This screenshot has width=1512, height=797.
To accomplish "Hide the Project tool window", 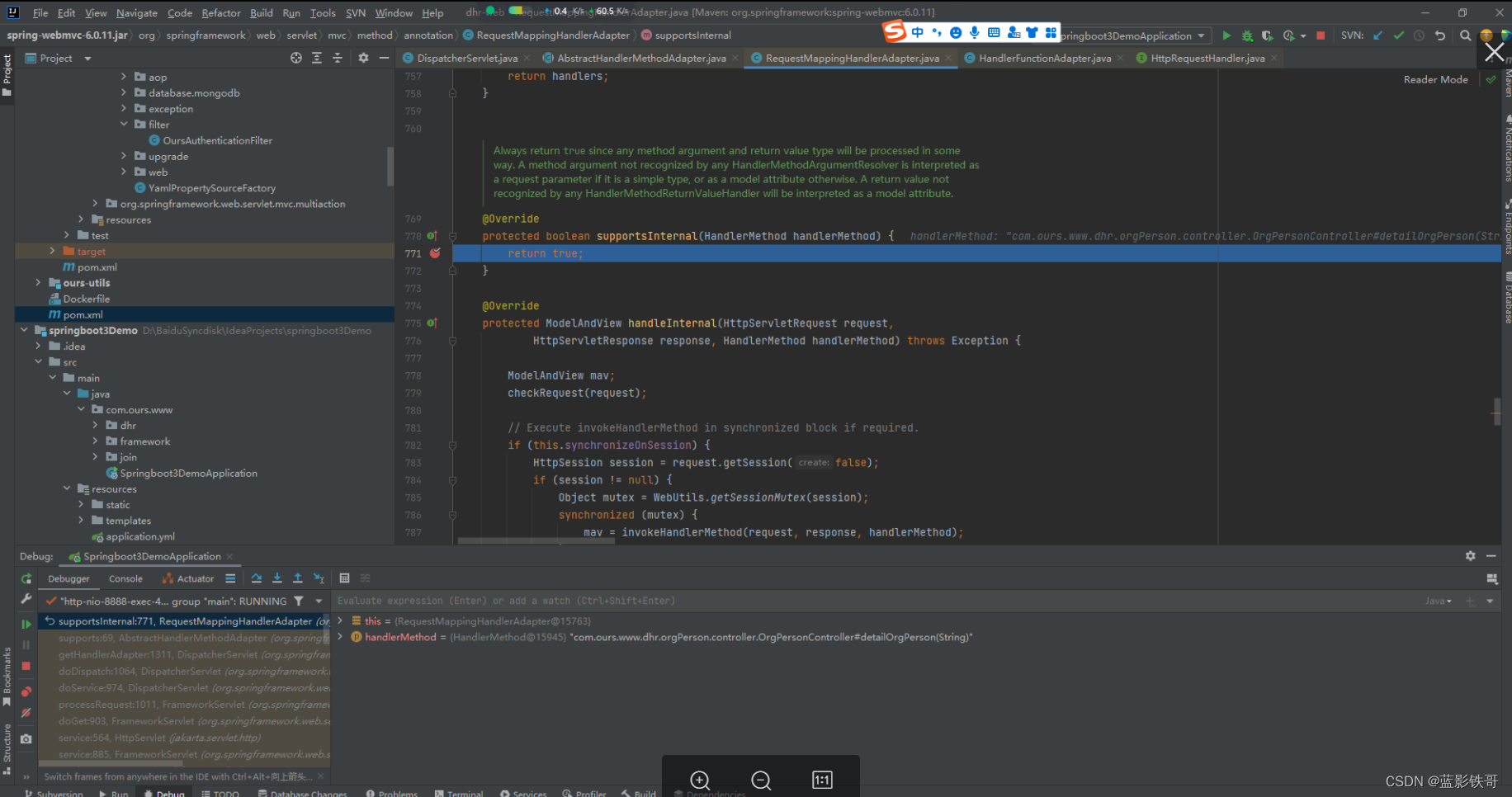I will [384, 58].
